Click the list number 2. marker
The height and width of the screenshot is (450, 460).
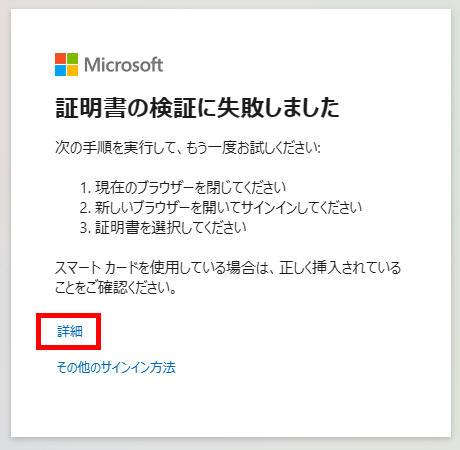[86, 208]
